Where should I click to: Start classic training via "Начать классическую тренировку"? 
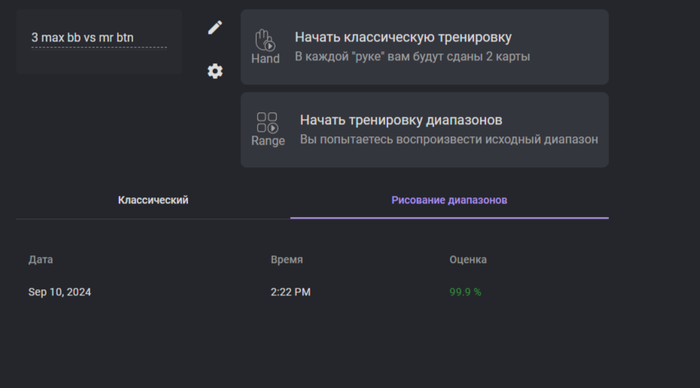403,38
